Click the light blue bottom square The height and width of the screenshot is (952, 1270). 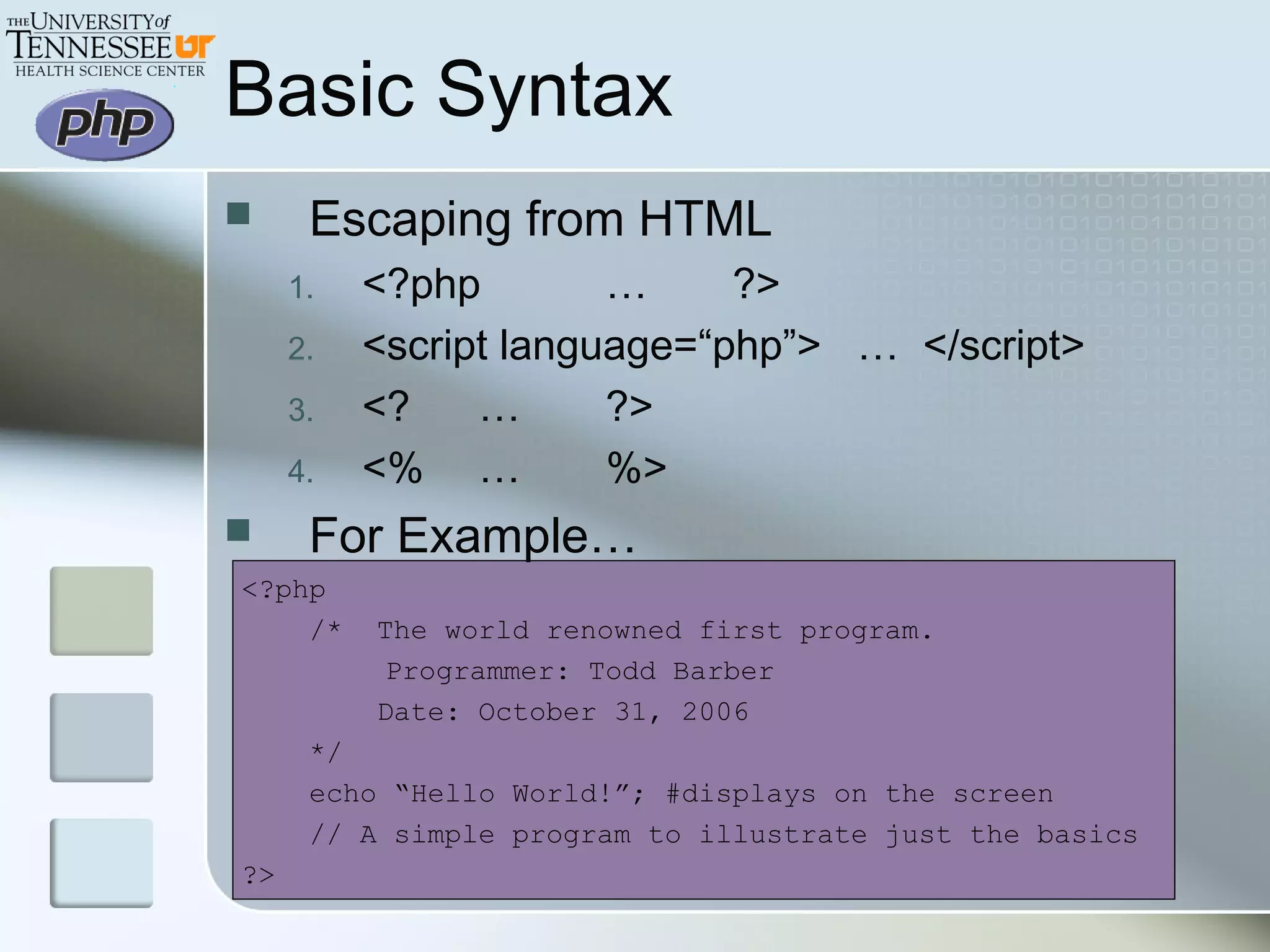(x=102, y=863)
